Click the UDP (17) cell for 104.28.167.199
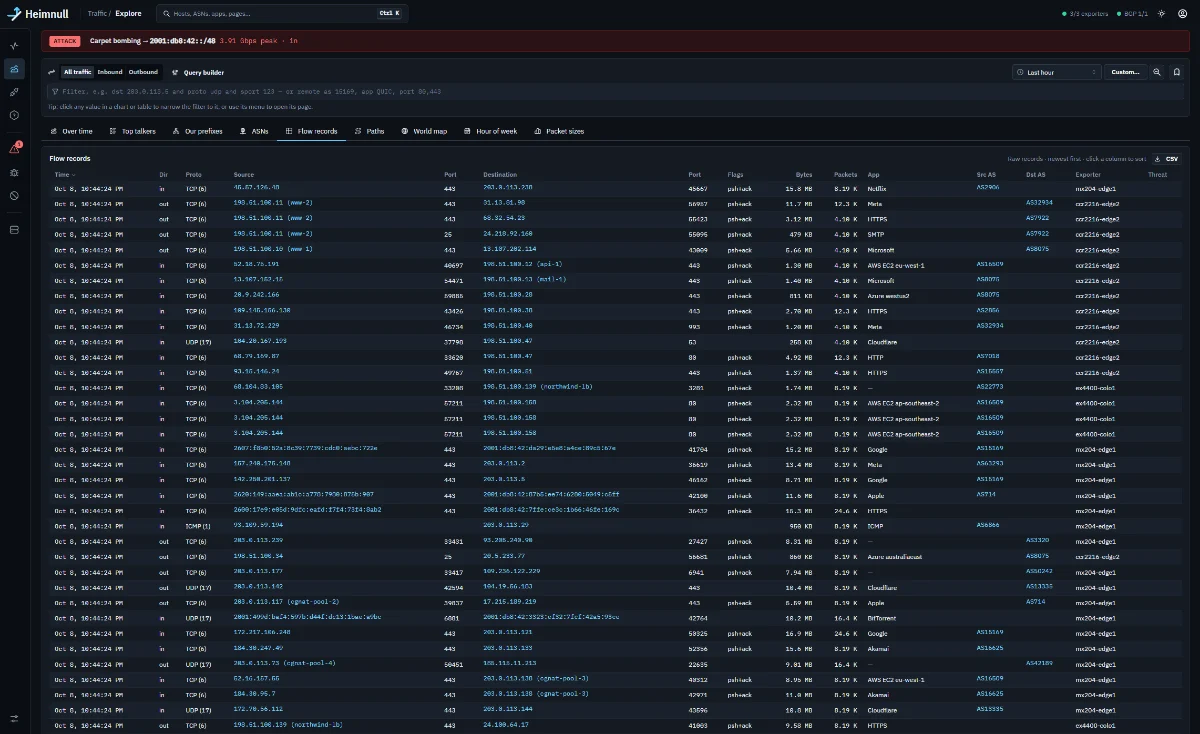 pos(197,341)
